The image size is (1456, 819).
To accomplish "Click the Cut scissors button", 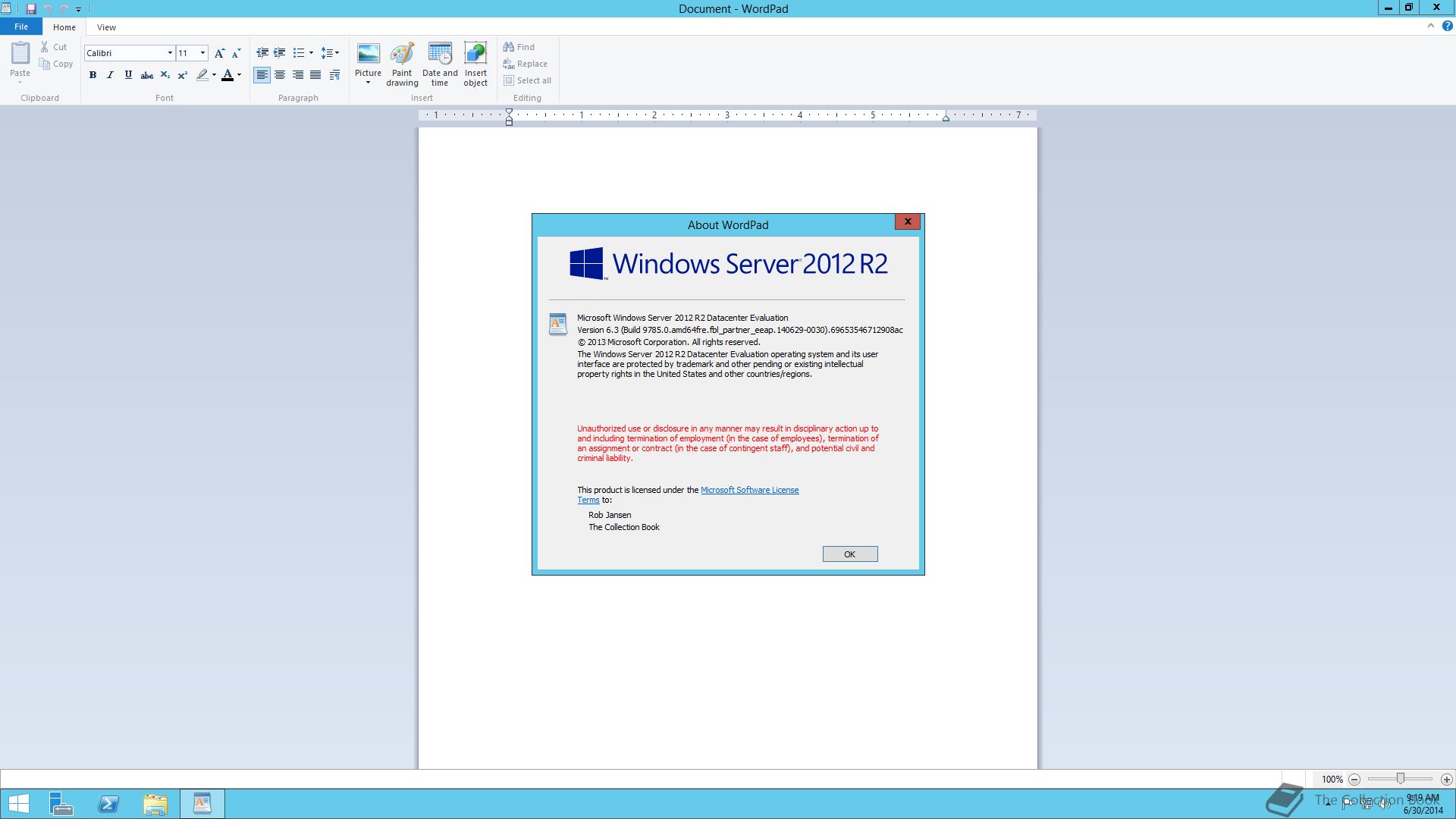I will coord(54,47).
